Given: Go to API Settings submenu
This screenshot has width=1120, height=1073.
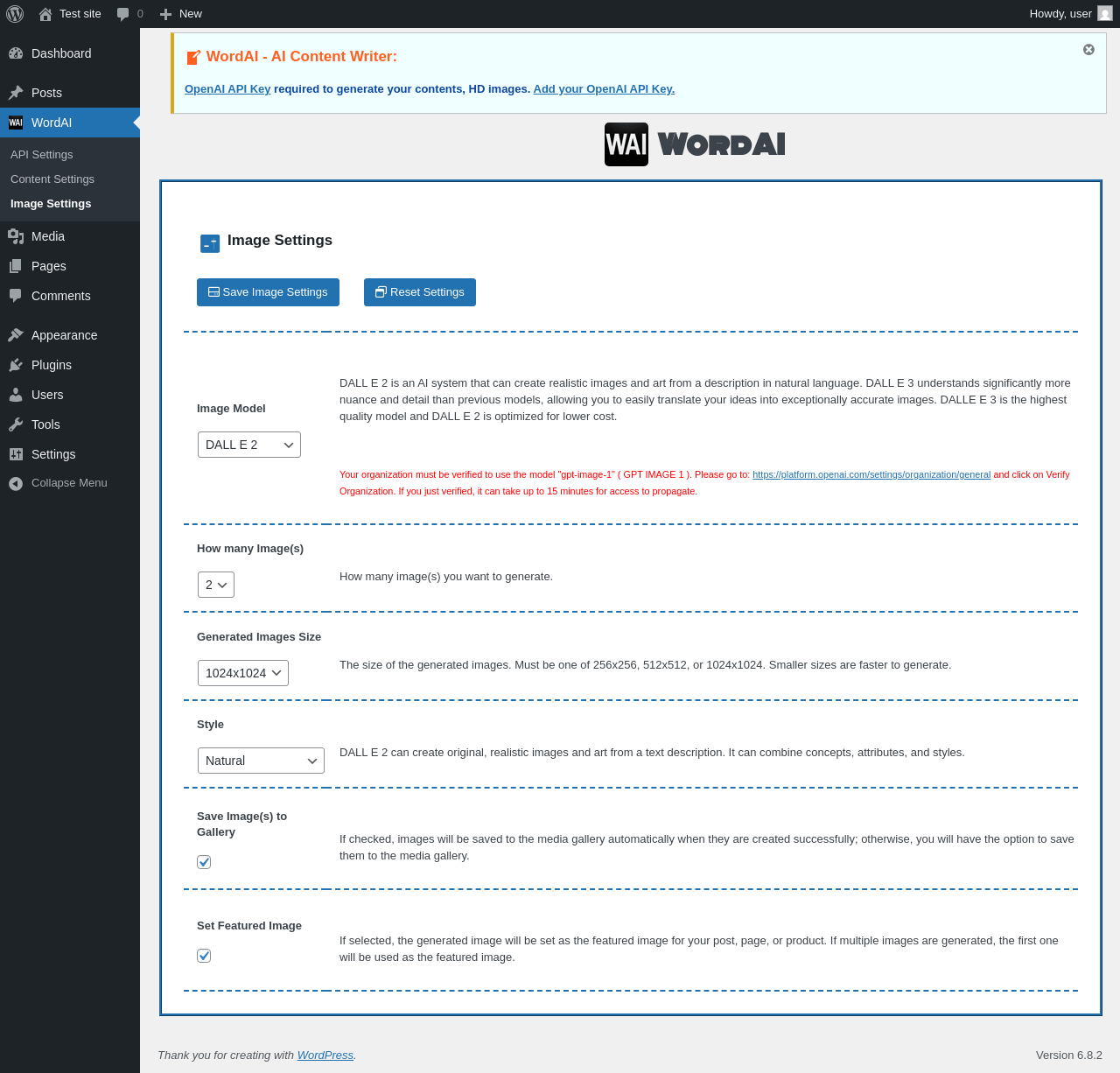Looking at the screenshot, I should click(42, 154).
